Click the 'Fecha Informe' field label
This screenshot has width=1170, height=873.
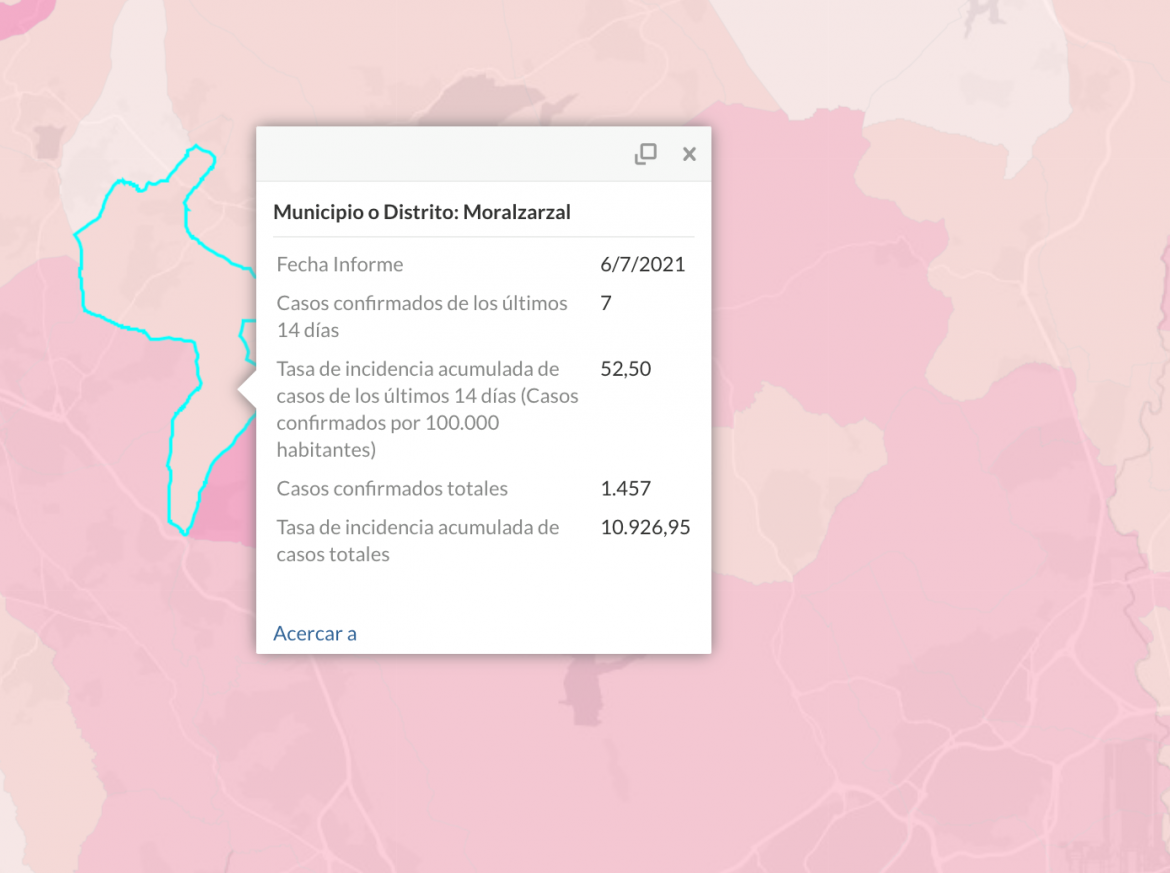click(x=340, y=264)
